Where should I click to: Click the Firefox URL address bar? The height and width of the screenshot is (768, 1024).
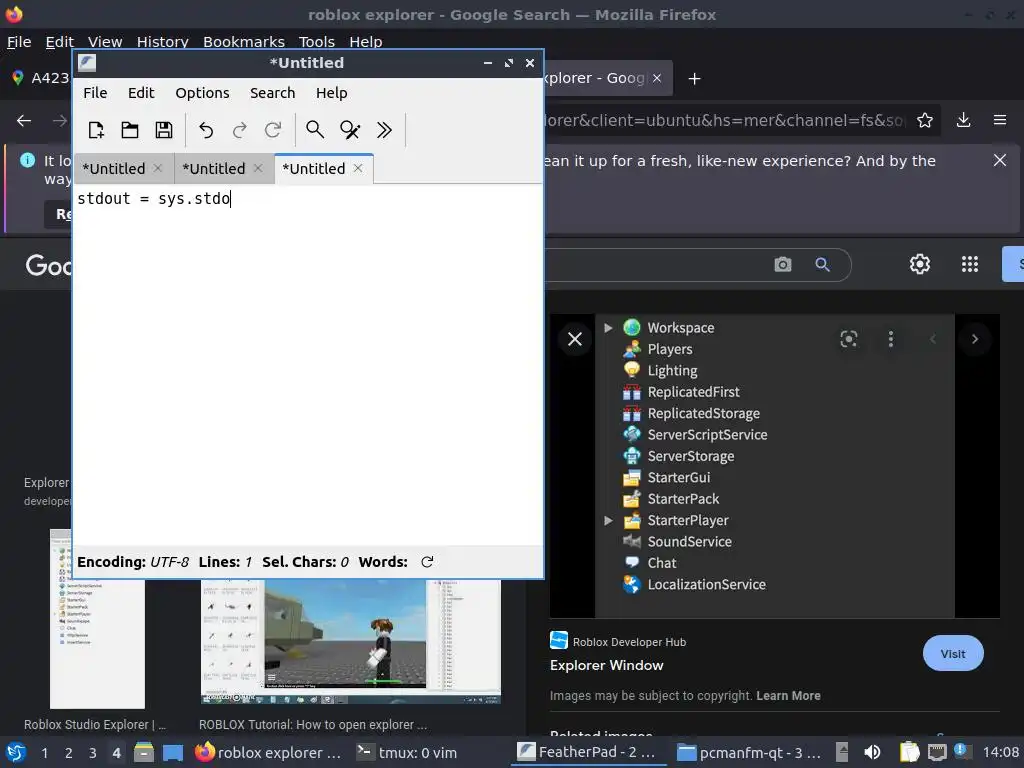tap(725, 120)
